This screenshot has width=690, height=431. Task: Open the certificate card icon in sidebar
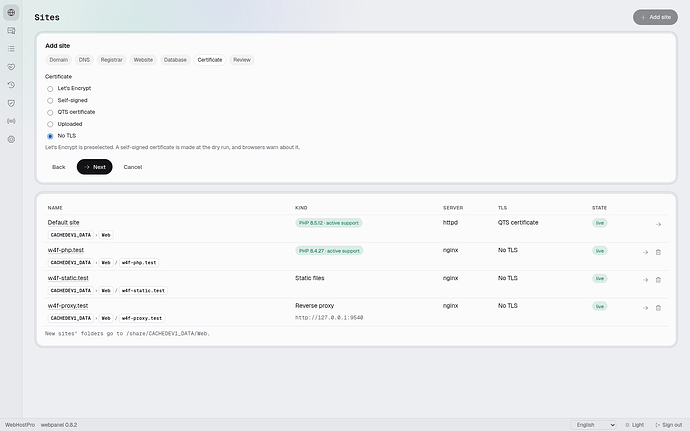pos(11,30)
